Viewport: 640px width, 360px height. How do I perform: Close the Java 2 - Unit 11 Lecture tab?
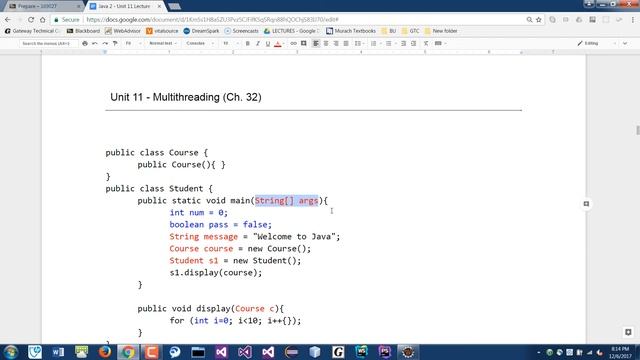(x=159, y=6)
